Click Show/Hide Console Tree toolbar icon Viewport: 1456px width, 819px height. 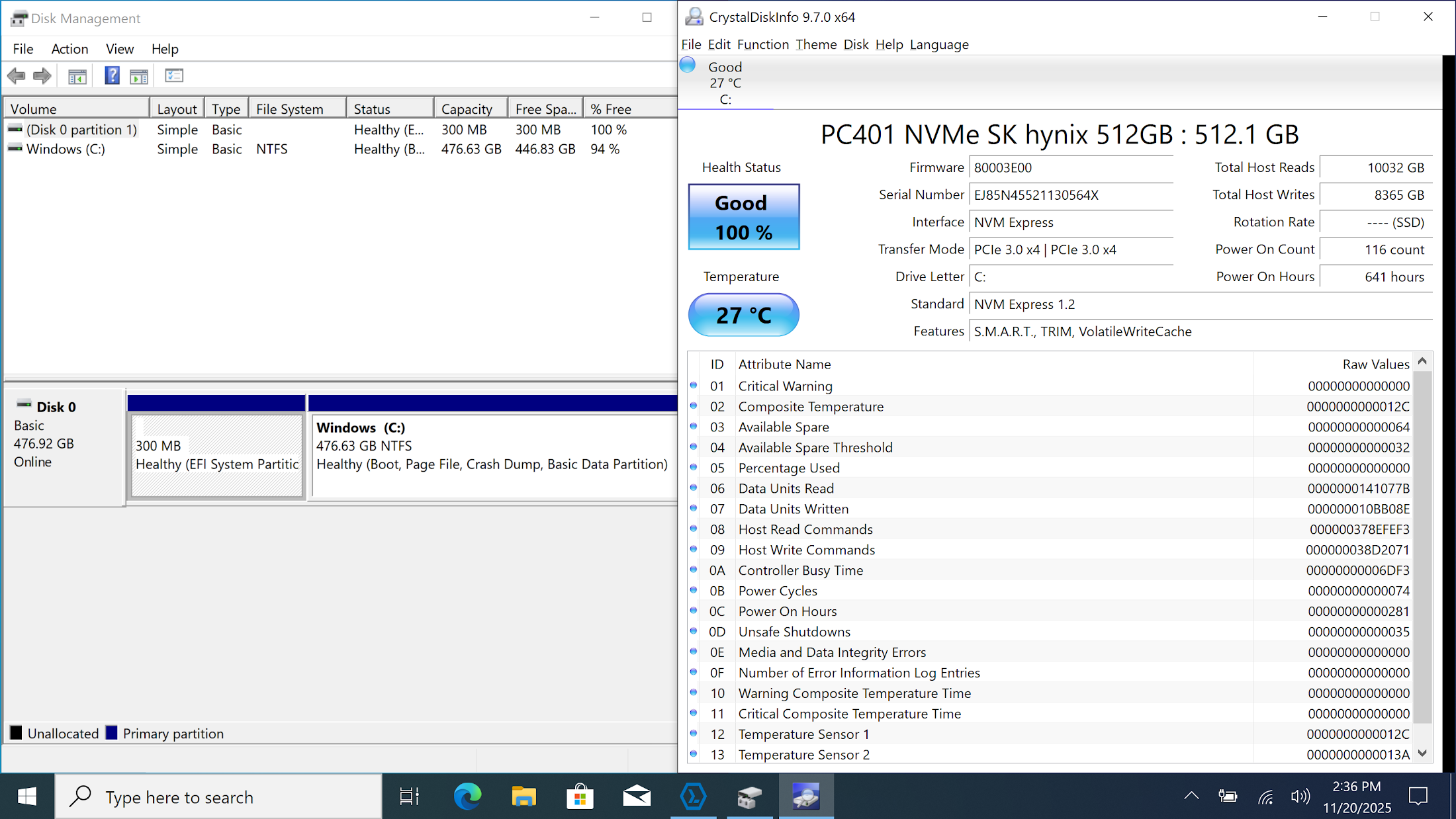tap(77, 76)
